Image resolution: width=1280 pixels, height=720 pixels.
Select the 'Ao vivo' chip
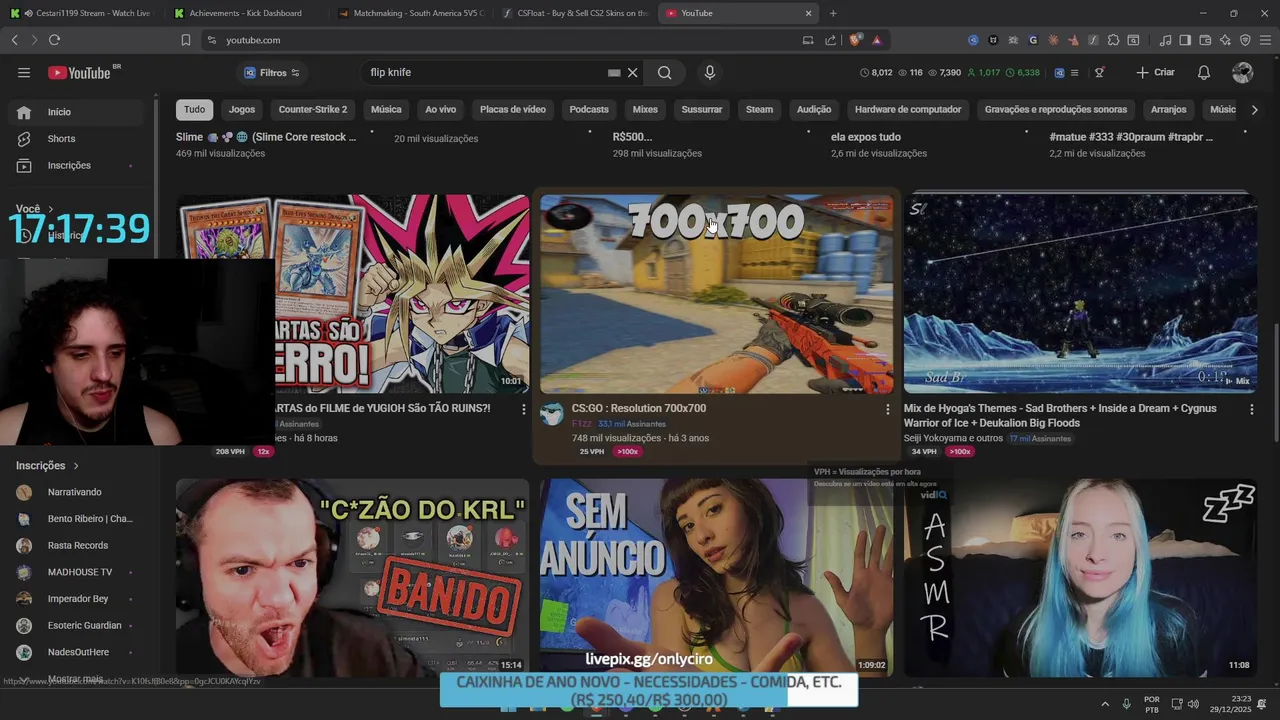pyautogui.click(x=441, y=110)
